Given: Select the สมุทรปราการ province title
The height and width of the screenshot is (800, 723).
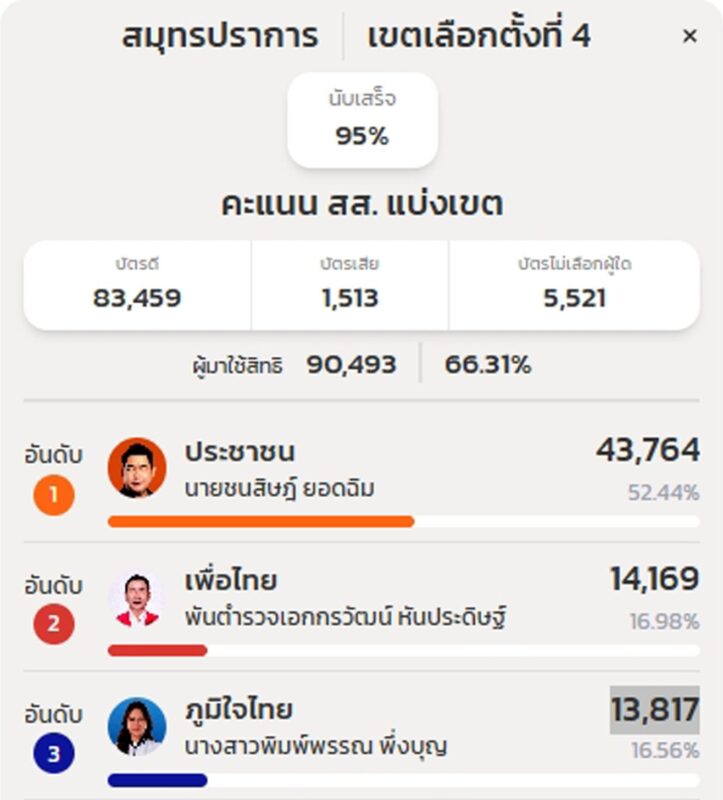Looking at the screenshot, I should (x=220, y=37).
